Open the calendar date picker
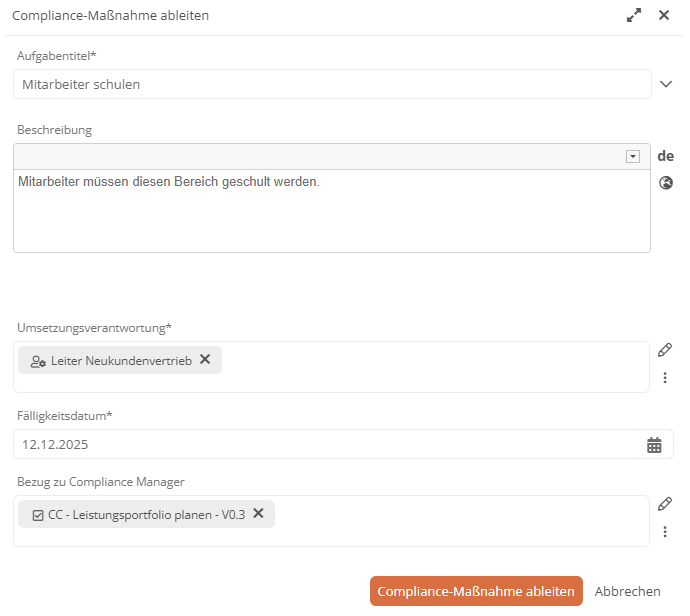690x616 pixels. click(654, 445)
